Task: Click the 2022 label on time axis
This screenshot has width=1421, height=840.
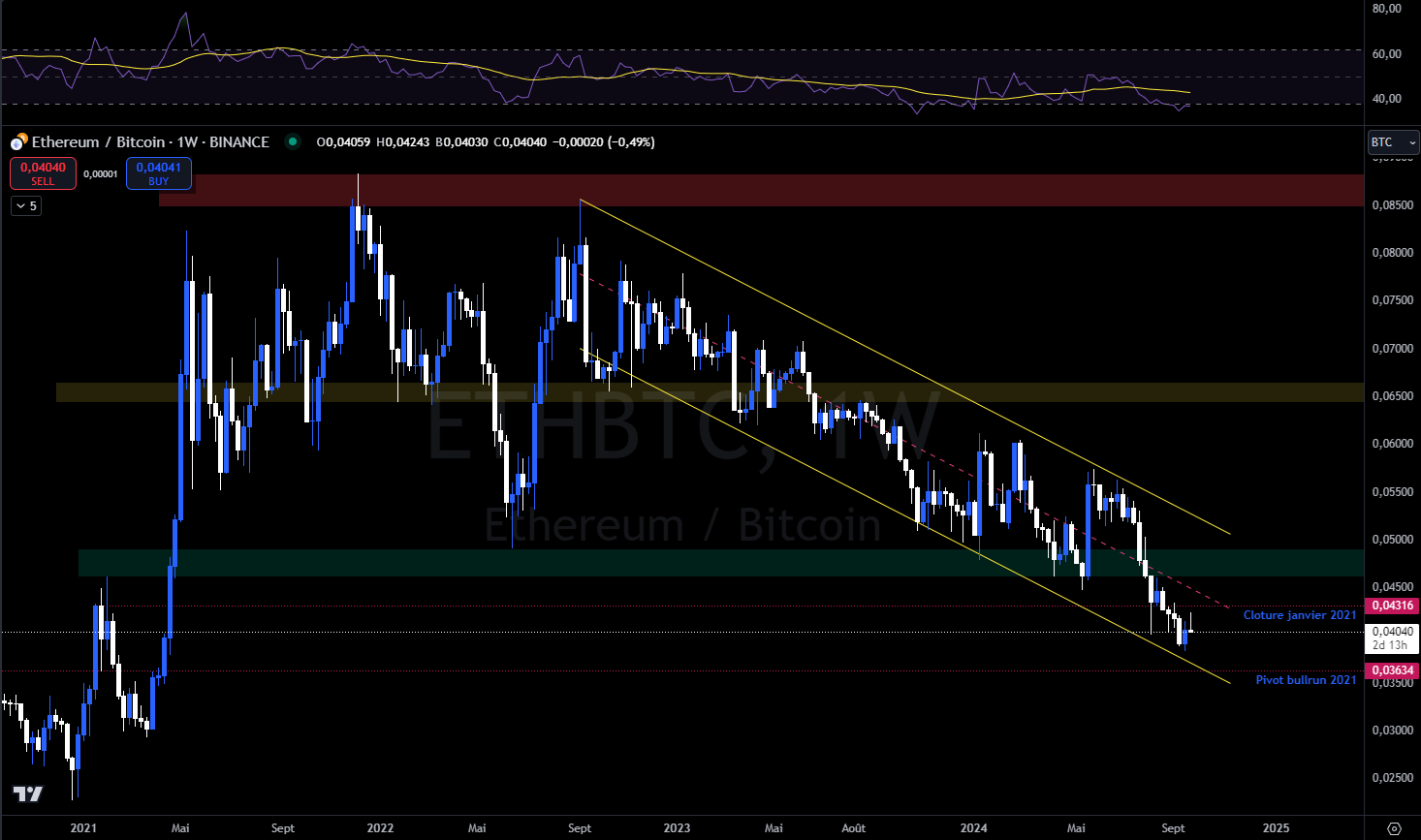Action: point(380,828)
